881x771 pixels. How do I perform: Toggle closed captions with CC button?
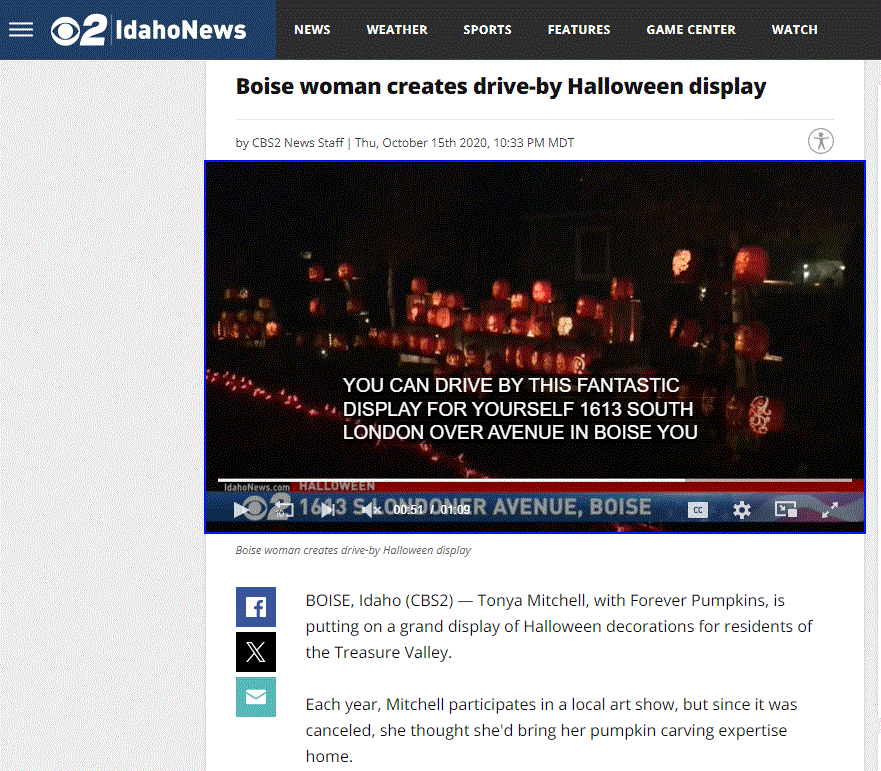698,510
